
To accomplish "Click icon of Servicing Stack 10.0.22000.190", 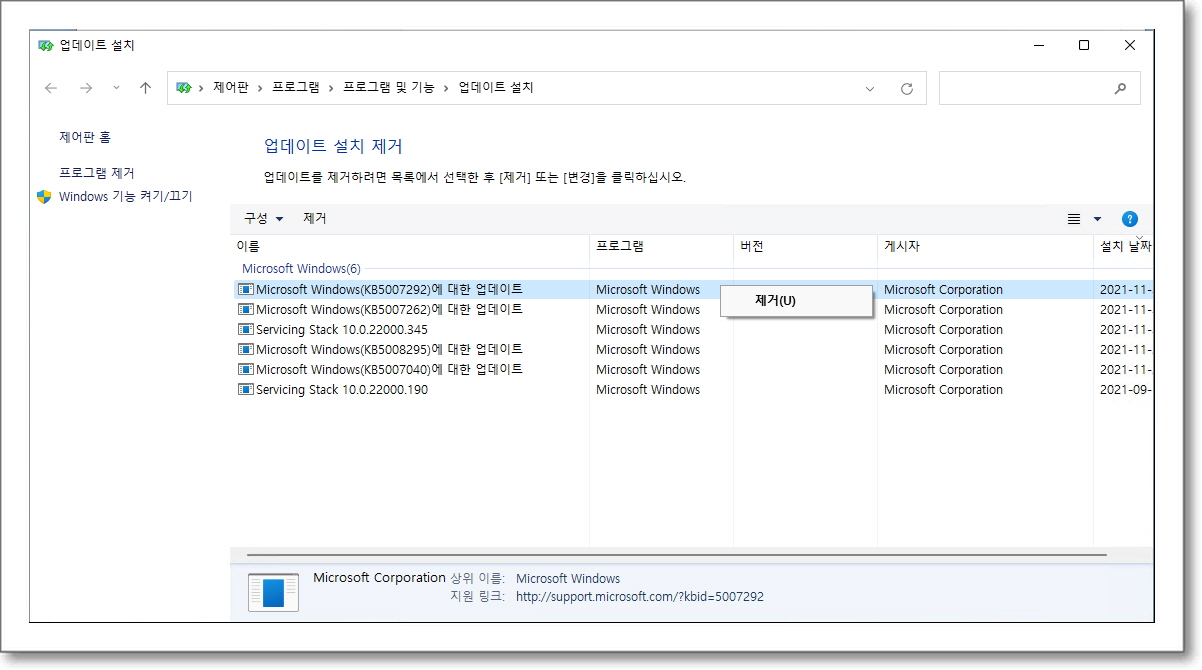I will pos(246,390).
